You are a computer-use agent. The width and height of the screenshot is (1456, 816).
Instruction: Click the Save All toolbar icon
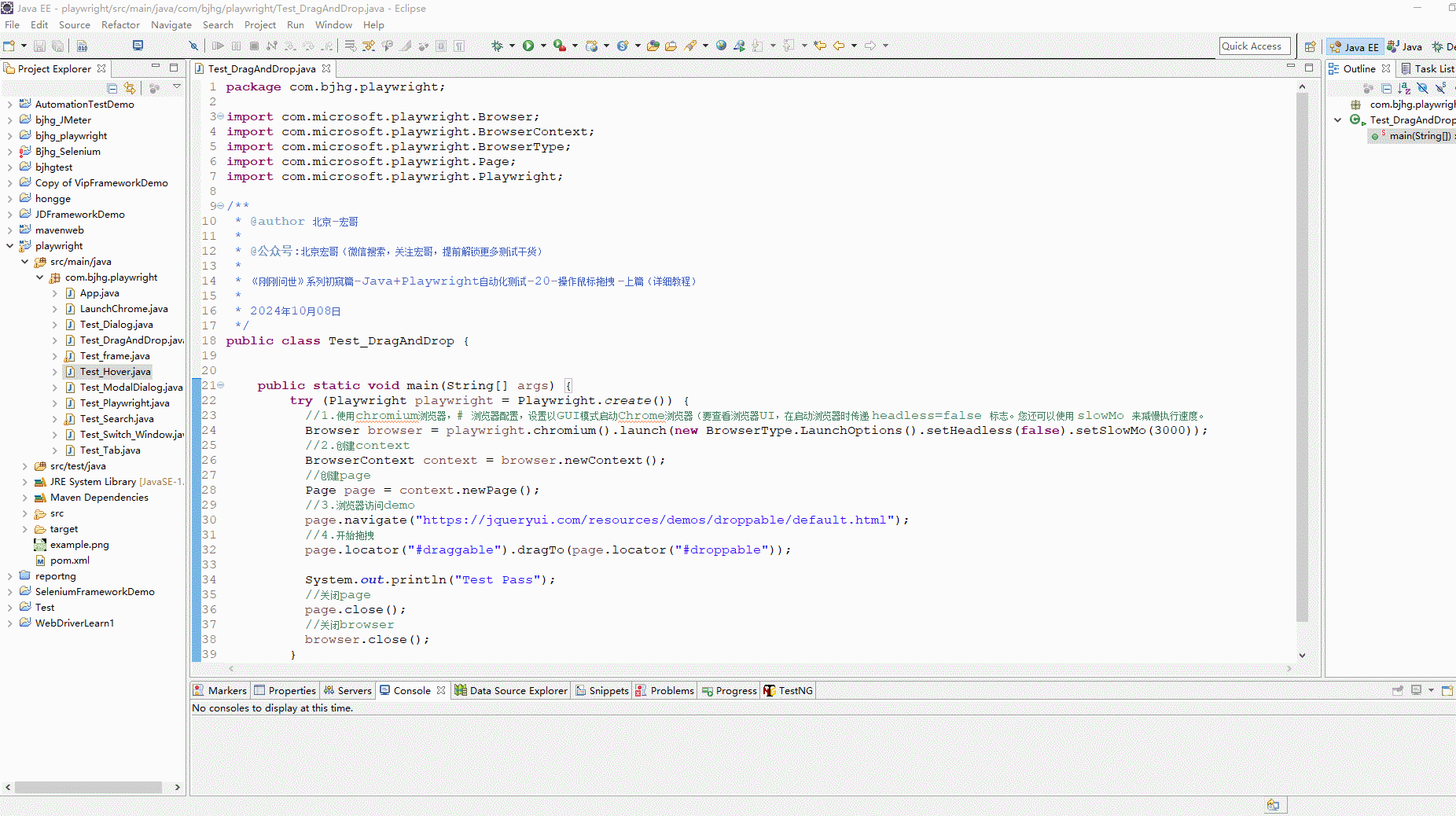tap(57, 46)
